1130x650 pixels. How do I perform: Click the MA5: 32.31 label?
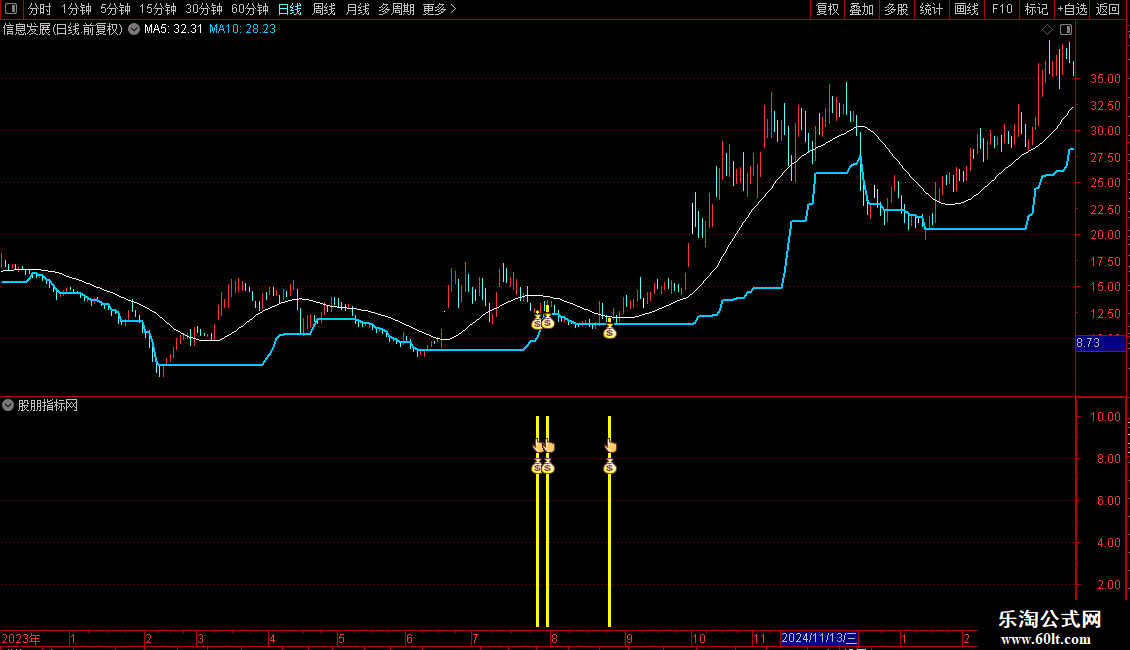coord(173,30)
